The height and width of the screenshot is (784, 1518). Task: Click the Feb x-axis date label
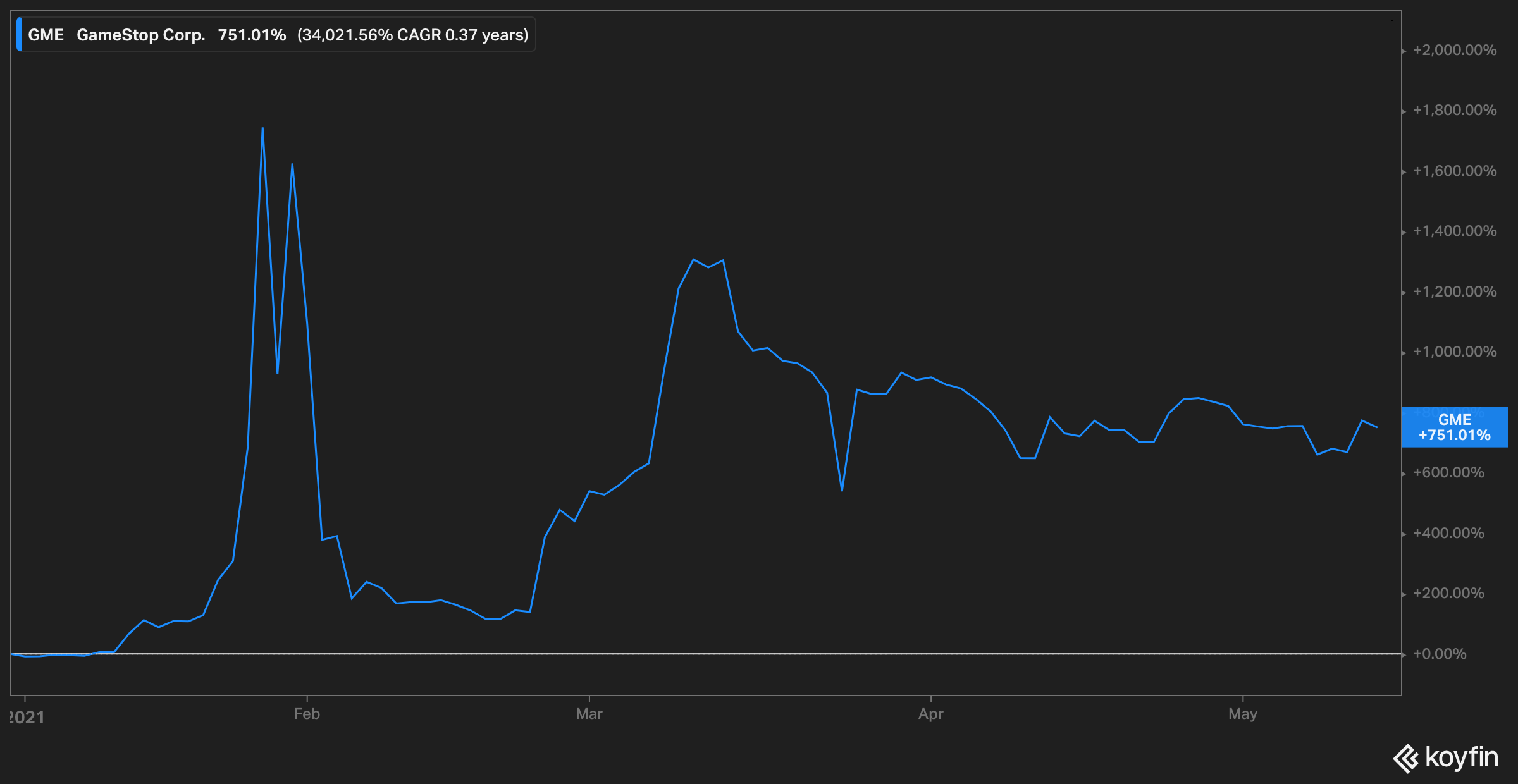coord(307,714)
